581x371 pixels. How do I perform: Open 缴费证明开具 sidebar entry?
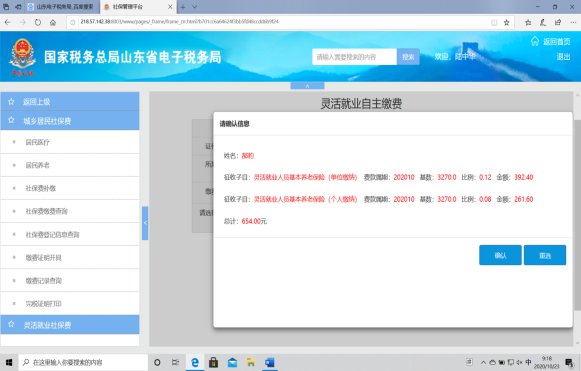pos(70,257)
